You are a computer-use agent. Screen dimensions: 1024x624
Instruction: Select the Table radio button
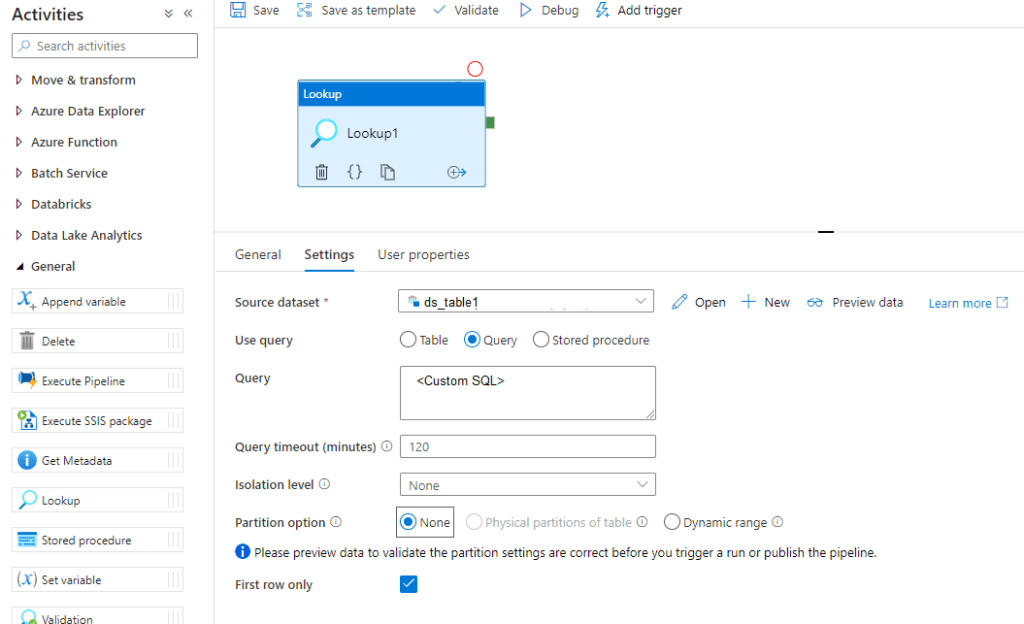tap(408, 340)
